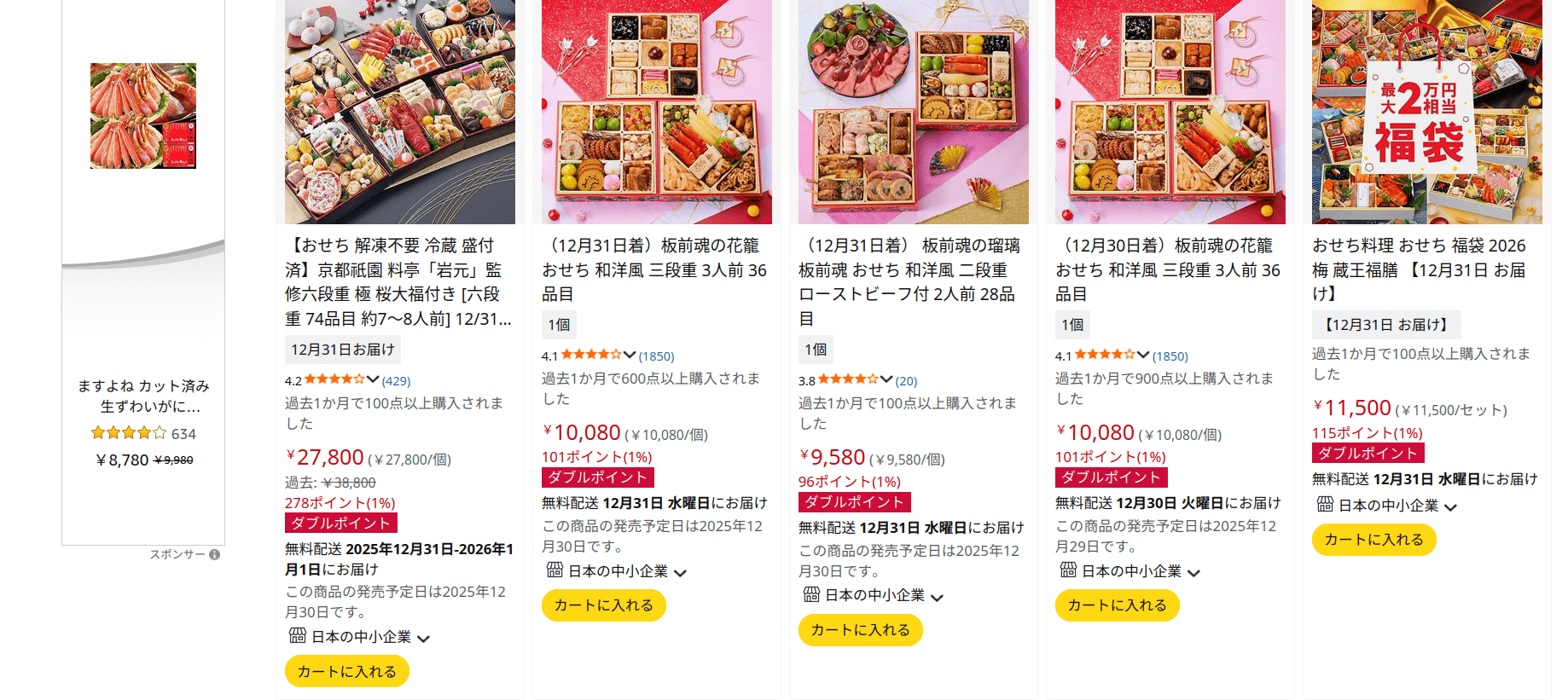Click shop icon under the ¥27,800 osechi
The image size is (1568, 700).
point(298,635)
